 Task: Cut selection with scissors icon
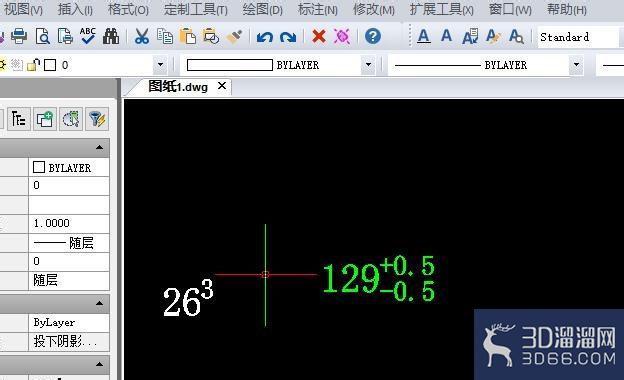[x=142, y=37]
